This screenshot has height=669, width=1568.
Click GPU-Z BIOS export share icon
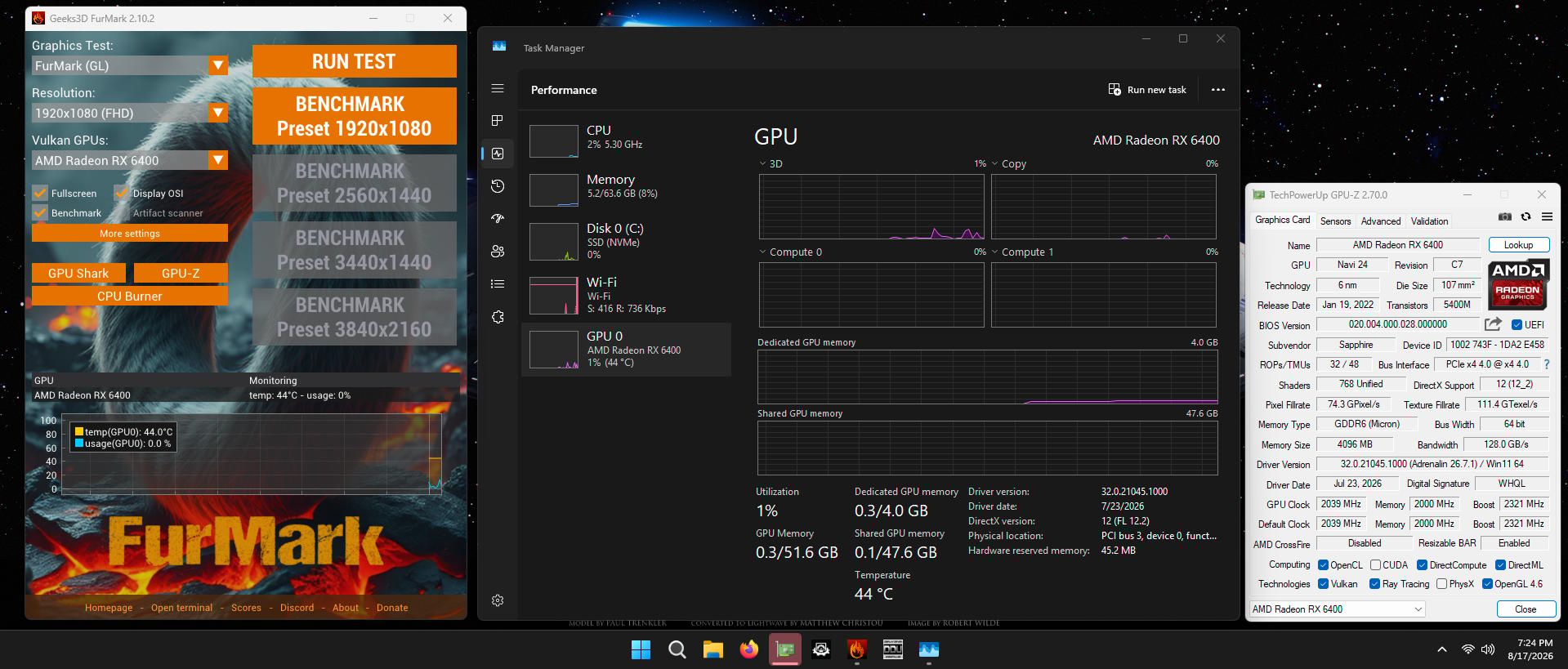coord(1493,324)
